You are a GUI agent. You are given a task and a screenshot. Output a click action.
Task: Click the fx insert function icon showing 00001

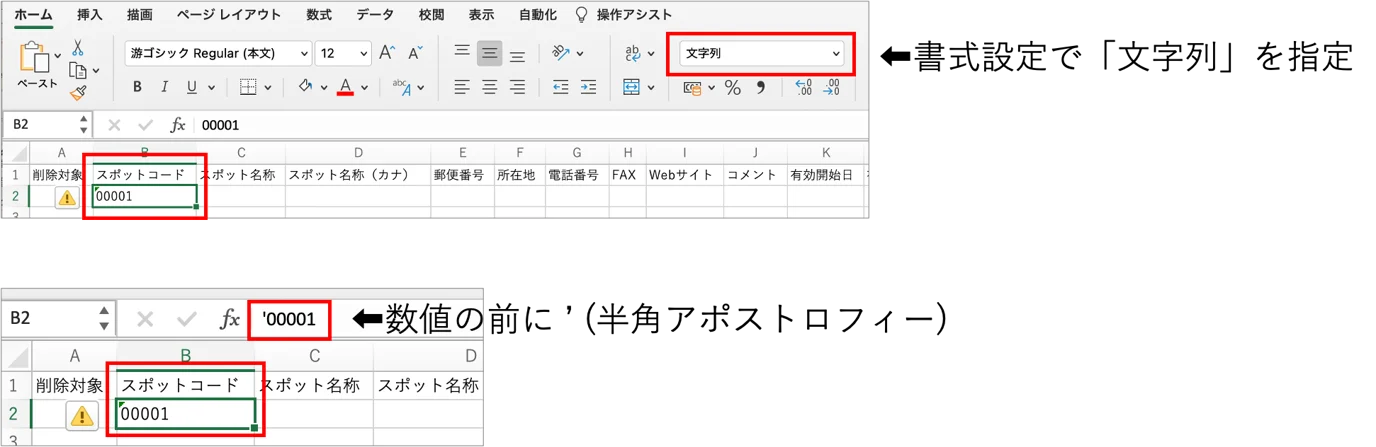178,125
